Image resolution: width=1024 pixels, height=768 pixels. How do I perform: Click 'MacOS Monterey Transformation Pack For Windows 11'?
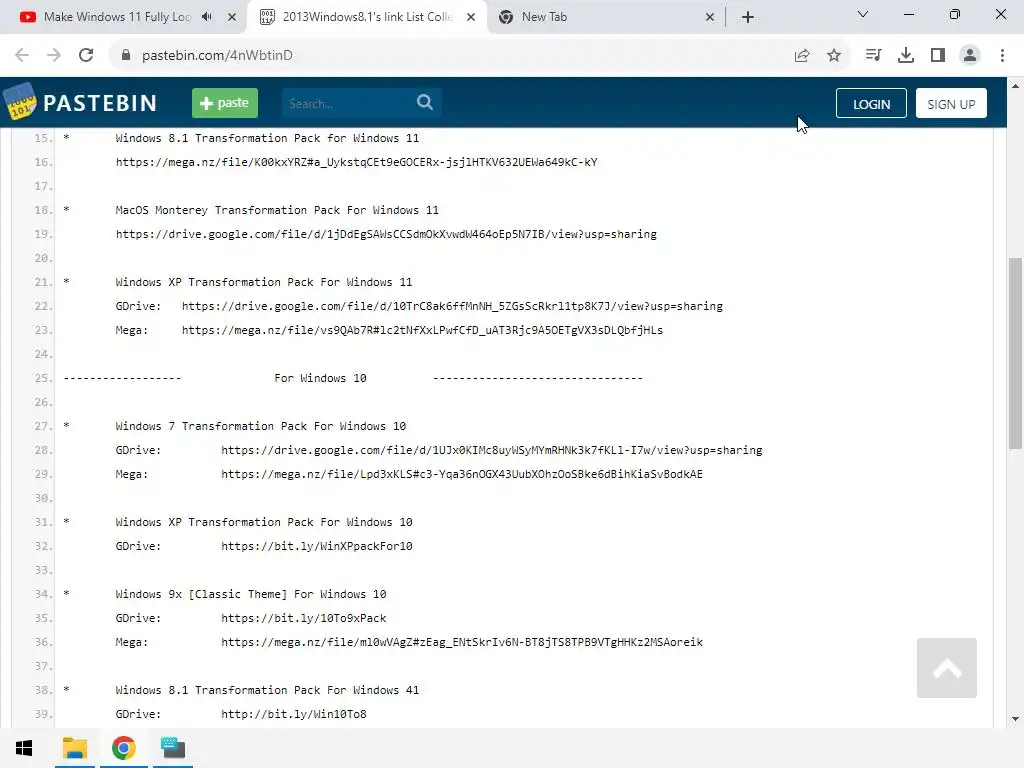277,210
